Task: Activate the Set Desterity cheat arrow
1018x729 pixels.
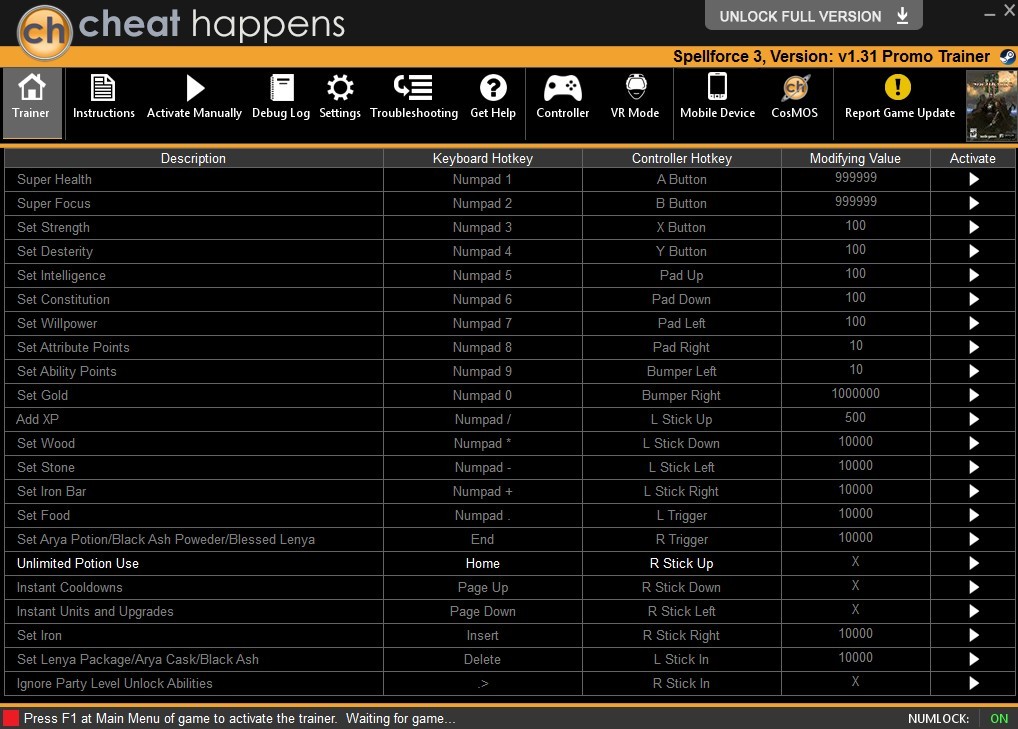Action: (x=973, y=251)
